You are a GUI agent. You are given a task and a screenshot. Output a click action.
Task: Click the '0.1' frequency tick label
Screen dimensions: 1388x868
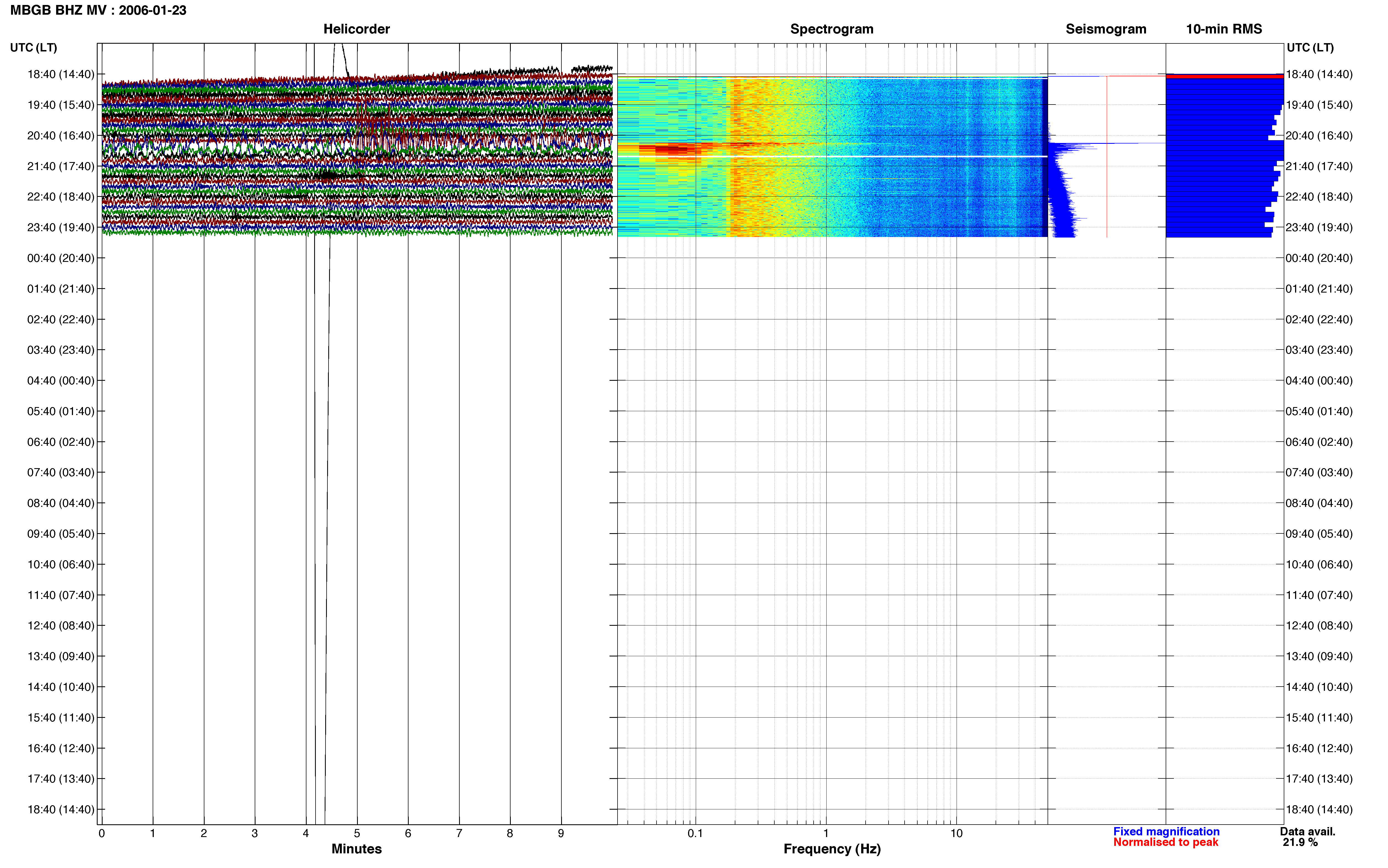tap(695, 833)
